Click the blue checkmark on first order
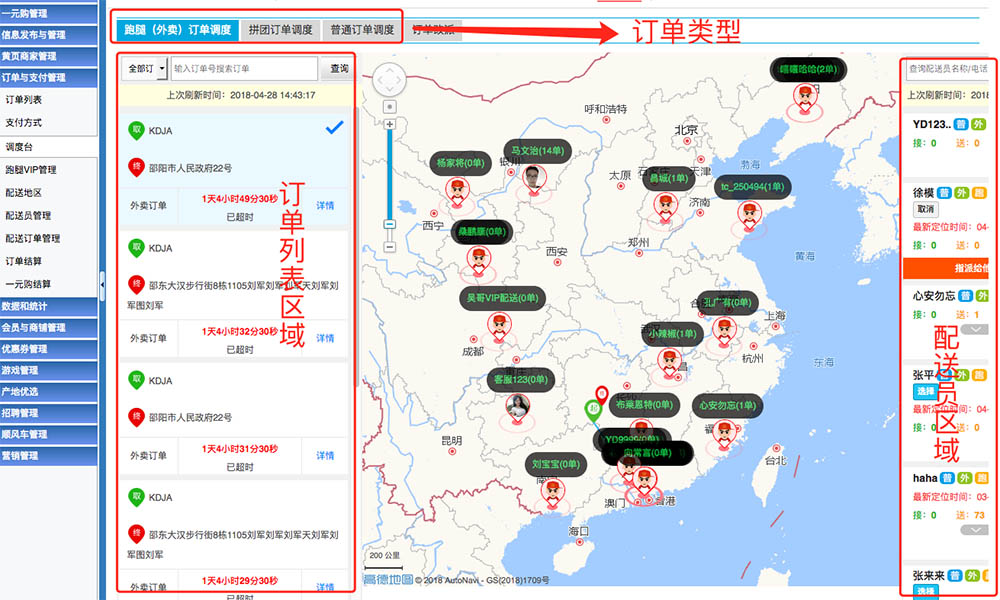1000x600 pixels. pyautogui.click(x=335, y=128)
